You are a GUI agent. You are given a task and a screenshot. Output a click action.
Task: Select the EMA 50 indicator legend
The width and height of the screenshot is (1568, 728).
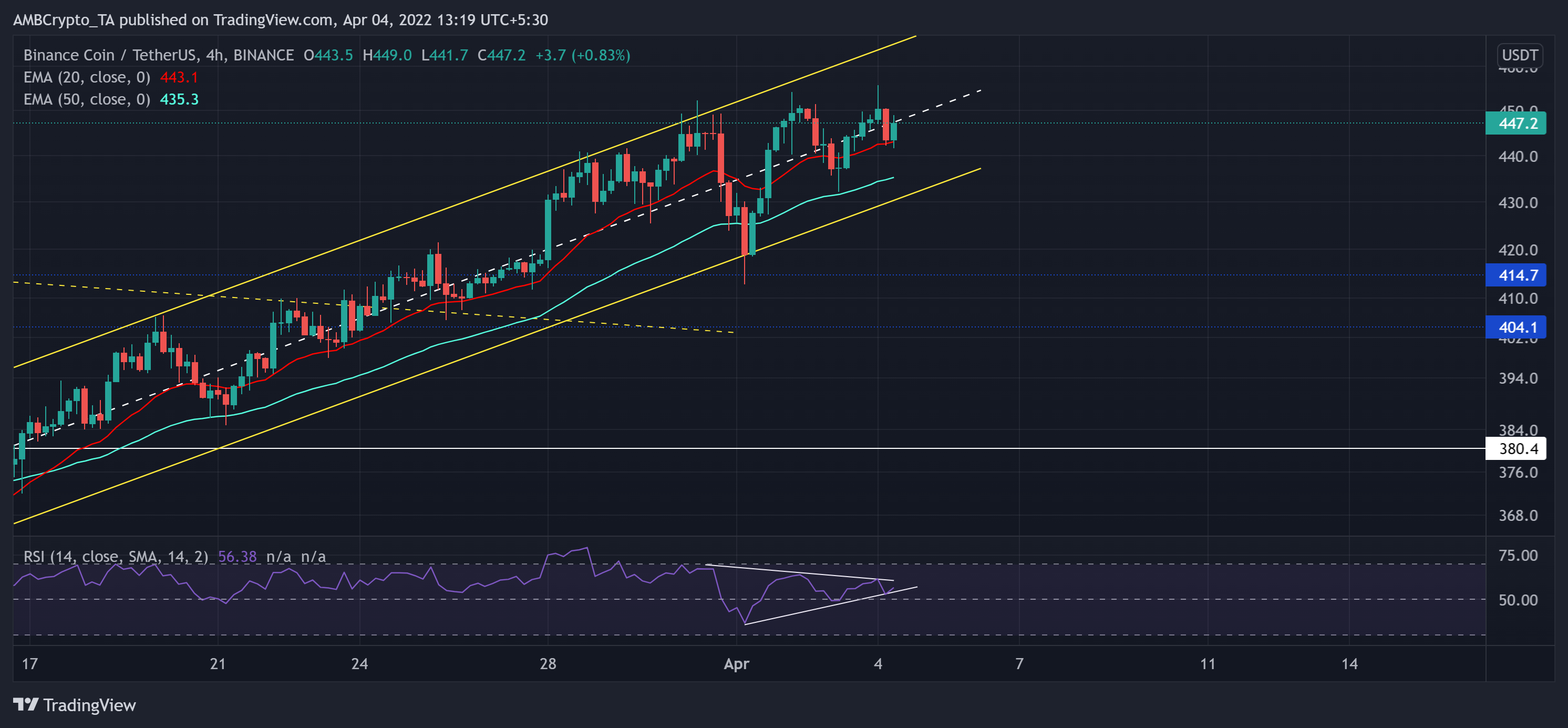(86, 99)
